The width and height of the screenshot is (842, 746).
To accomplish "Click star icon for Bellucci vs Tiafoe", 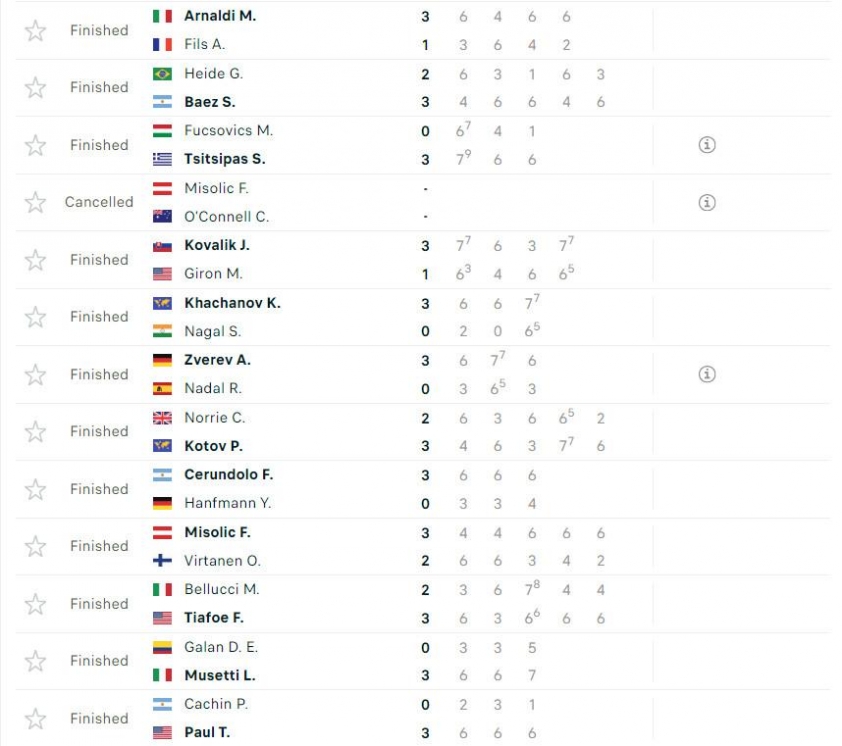I will point(35,604).
